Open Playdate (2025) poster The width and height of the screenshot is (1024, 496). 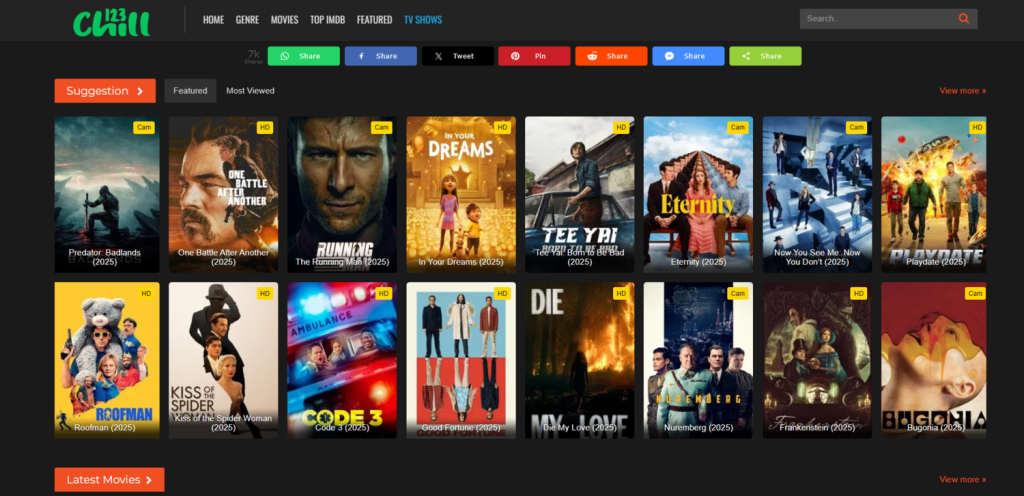coord(934,194)
